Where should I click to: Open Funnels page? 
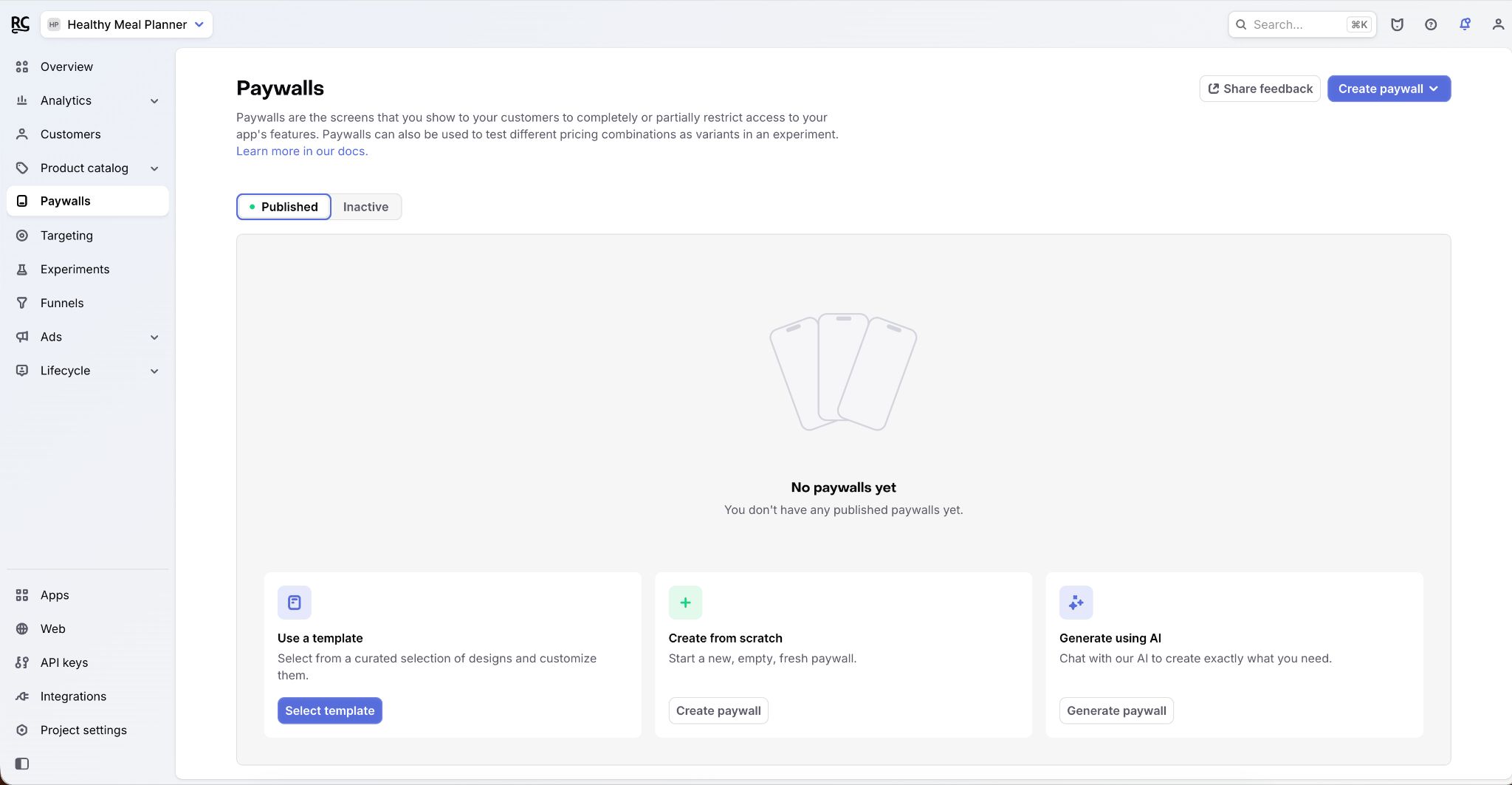[88, 303]
